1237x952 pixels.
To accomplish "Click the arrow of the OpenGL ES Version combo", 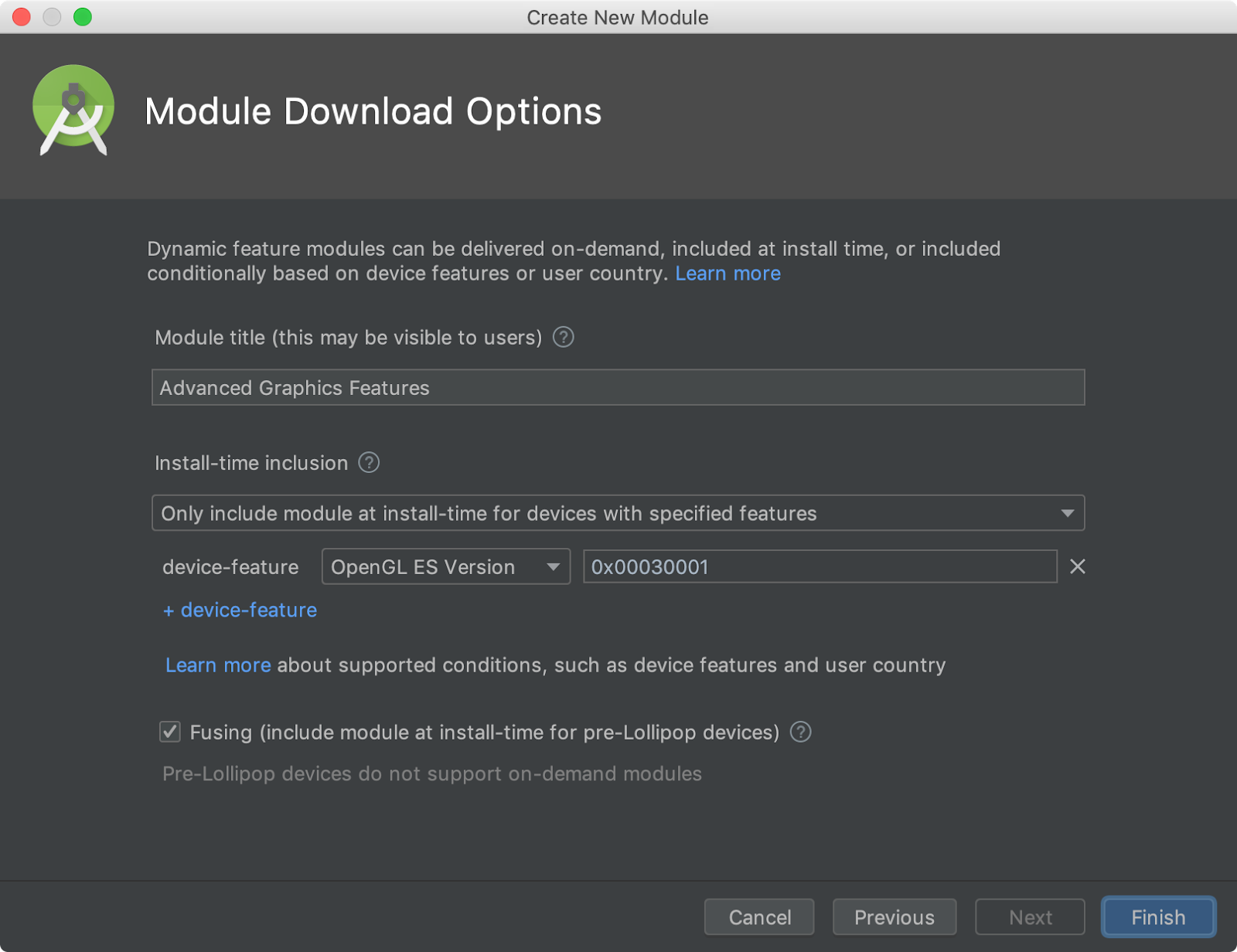I will (x=553, y=566).
